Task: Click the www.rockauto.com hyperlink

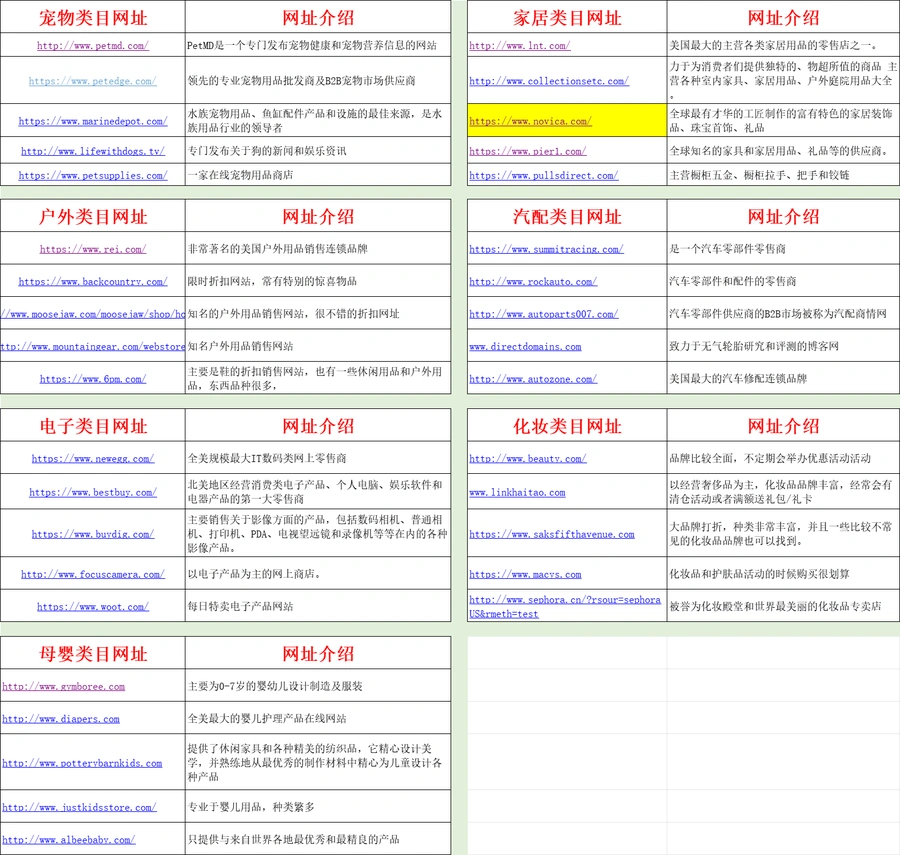Action: [x=533, y=282]
